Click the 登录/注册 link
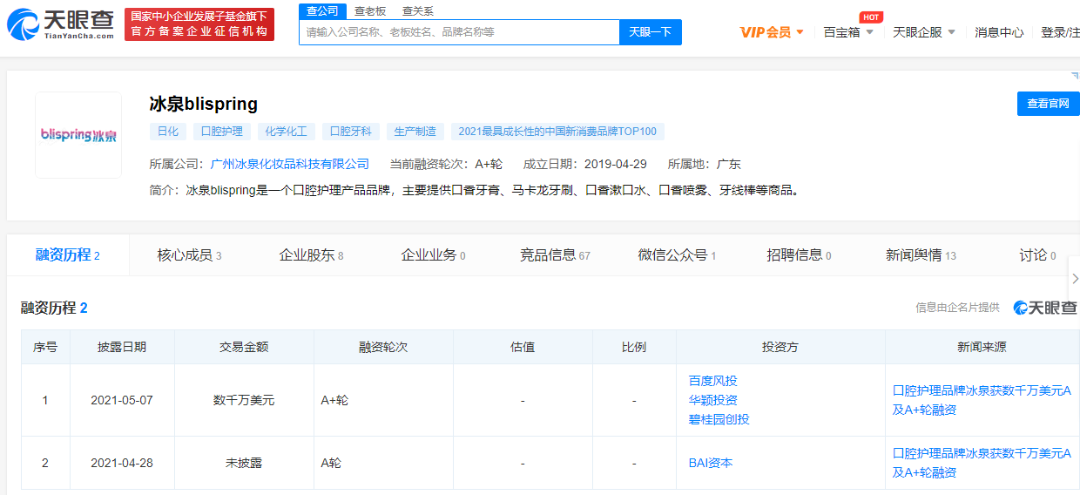The image size is (1080, 495). [x=1060, y=32]
